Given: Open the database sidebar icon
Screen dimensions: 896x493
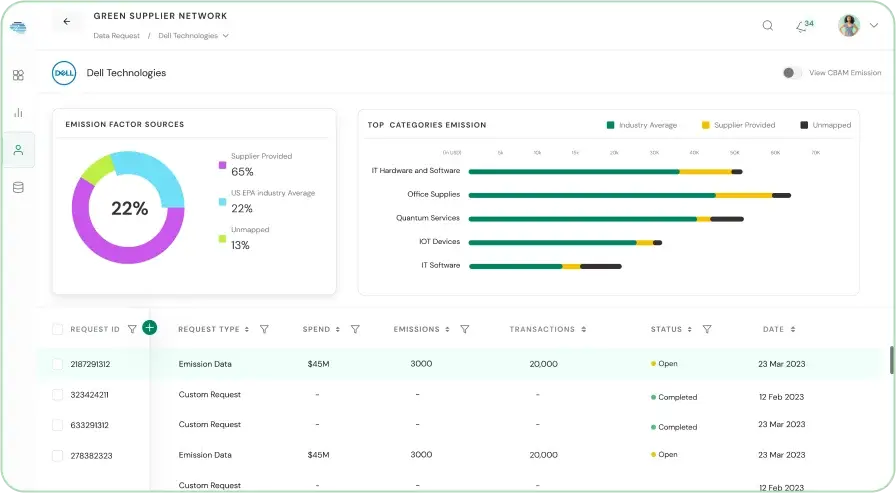Looking at the screenshot, I should 18,187.
